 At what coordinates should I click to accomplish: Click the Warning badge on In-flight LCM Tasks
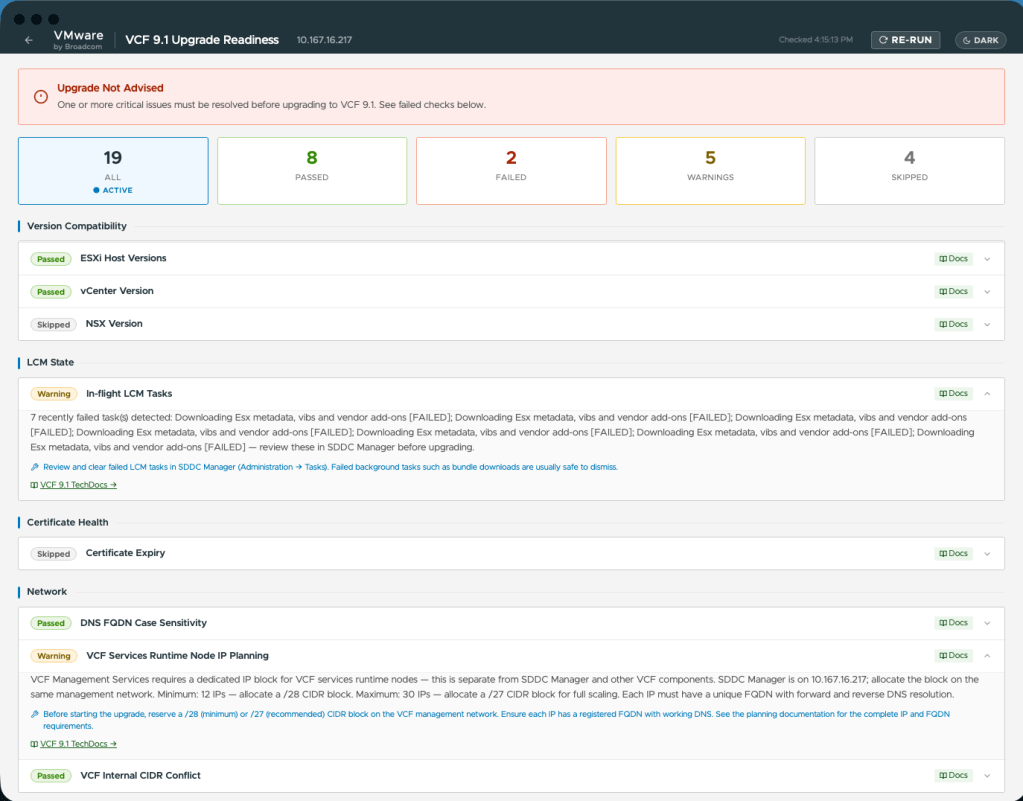coord(53,394)
